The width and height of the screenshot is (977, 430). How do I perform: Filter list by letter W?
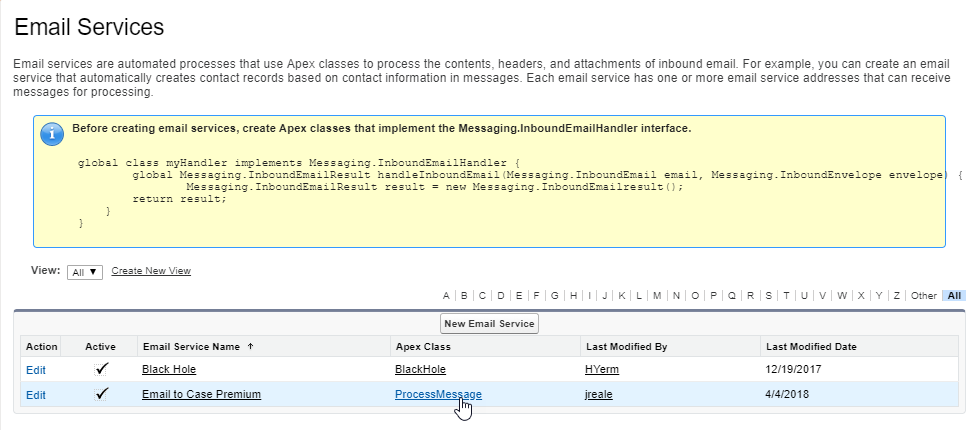click(x=842, y=296)
